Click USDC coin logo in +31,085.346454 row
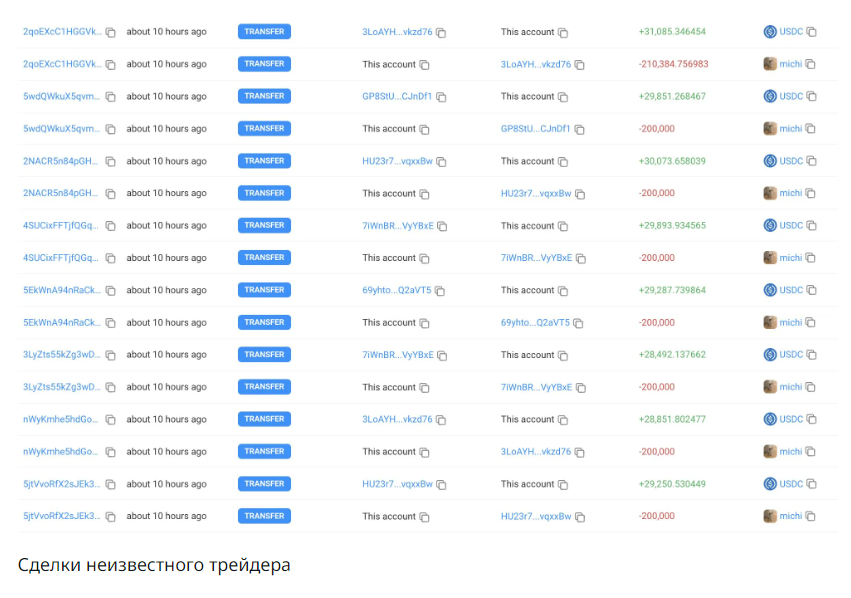This screenshot has width=851, height=598. (770, 31)
